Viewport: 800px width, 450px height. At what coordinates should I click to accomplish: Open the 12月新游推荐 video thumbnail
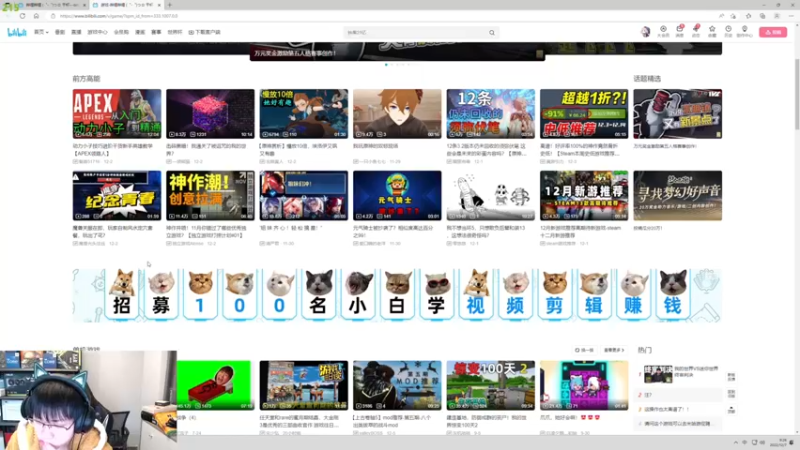click(x=584, y=195)
